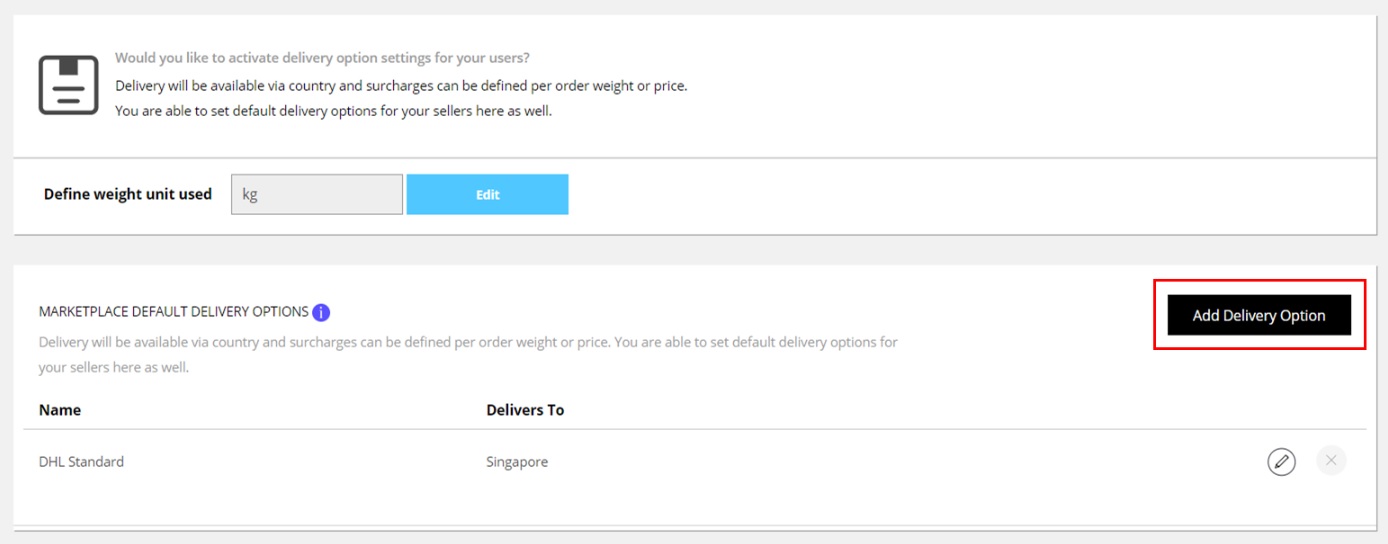The height and width of the screenshot is (544, 1388).
Task: Click the Name column header
Action: click(60, 410)
